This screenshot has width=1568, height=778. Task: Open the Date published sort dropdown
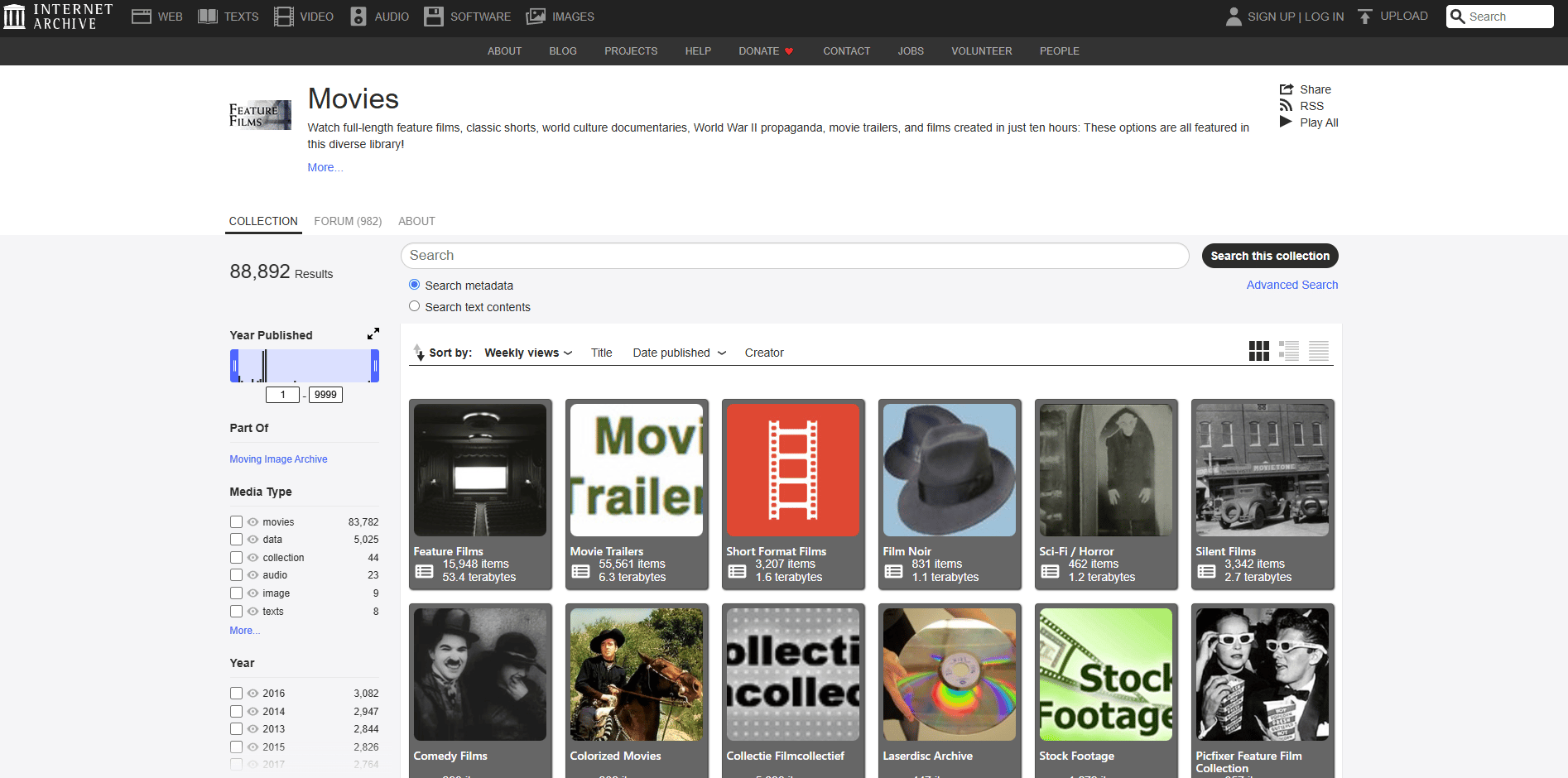(x=679, y=353)
